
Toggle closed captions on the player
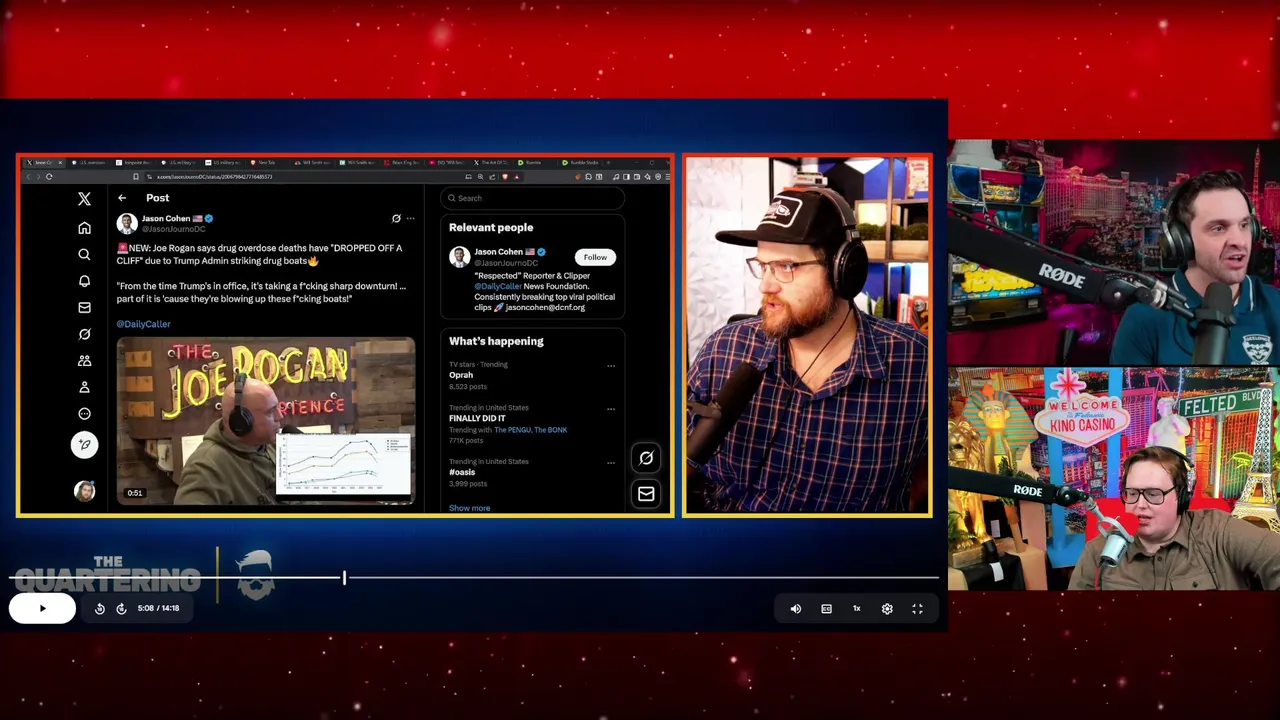click(826, 608)
